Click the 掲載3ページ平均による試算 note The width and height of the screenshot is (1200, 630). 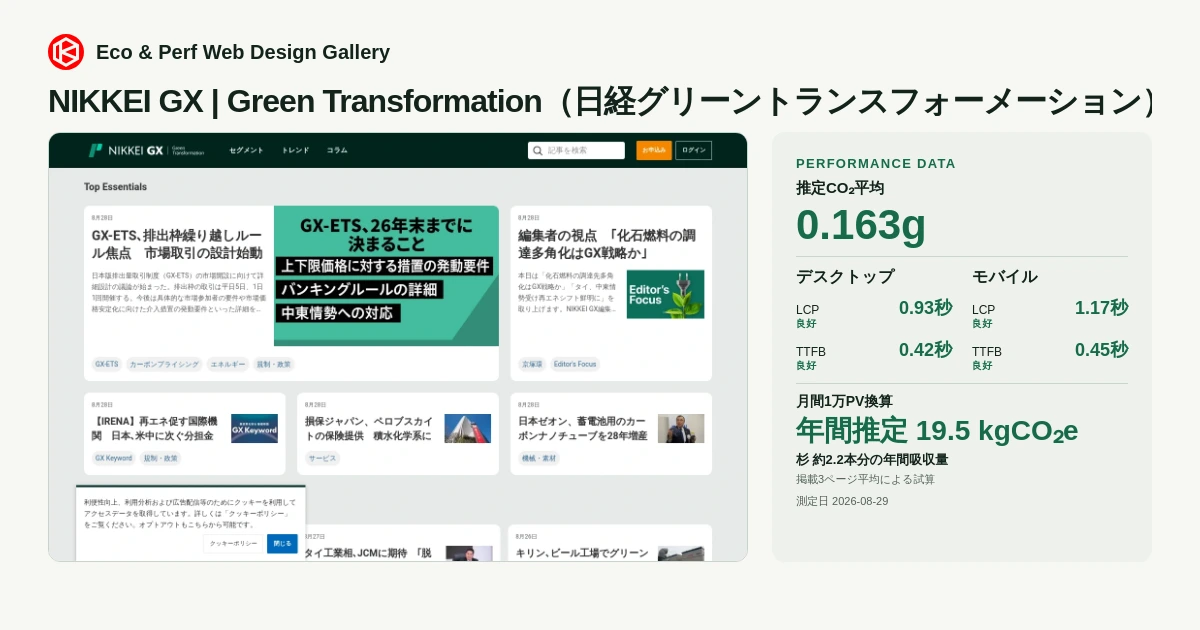point(866,479)
